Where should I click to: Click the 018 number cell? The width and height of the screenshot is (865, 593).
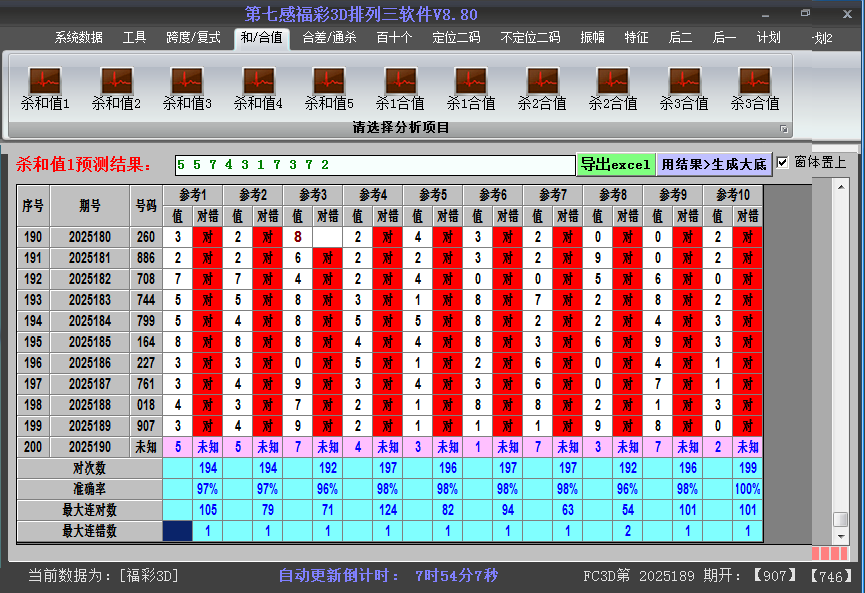[x=146, y=405]
